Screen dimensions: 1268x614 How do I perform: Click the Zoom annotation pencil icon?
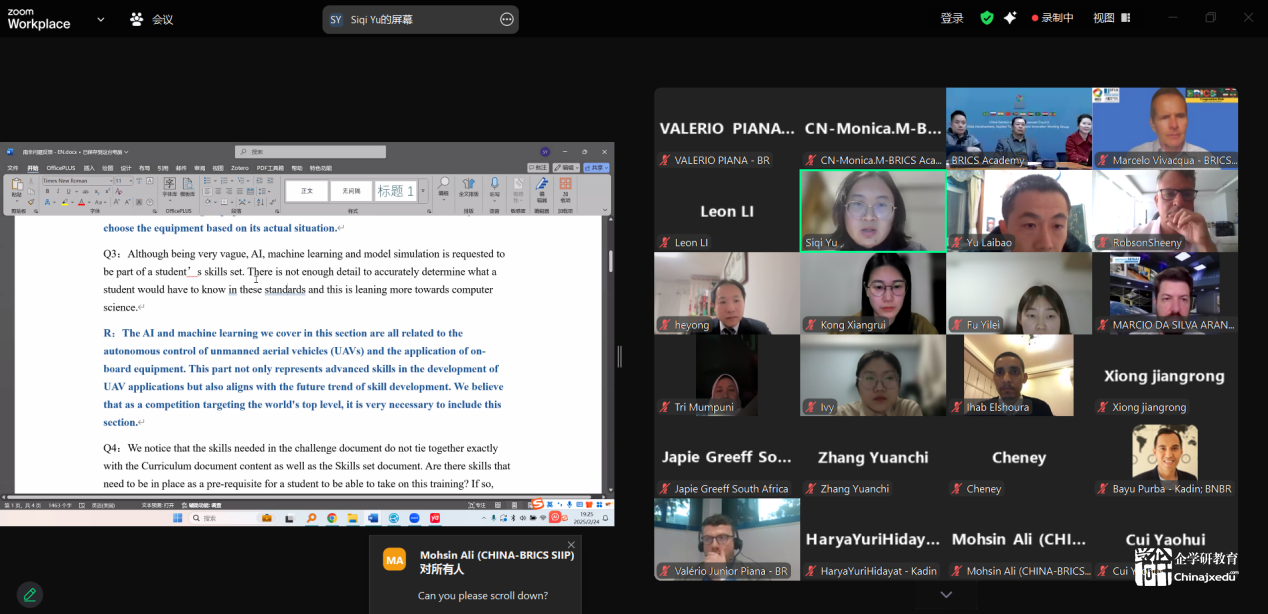click(x=29, y=594)
